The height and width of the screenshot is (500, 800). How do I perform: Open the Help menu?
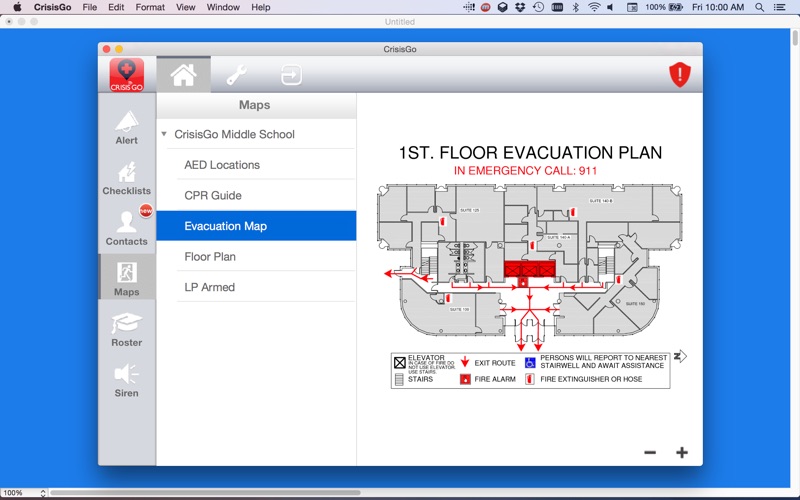click(x=261, y=7)
